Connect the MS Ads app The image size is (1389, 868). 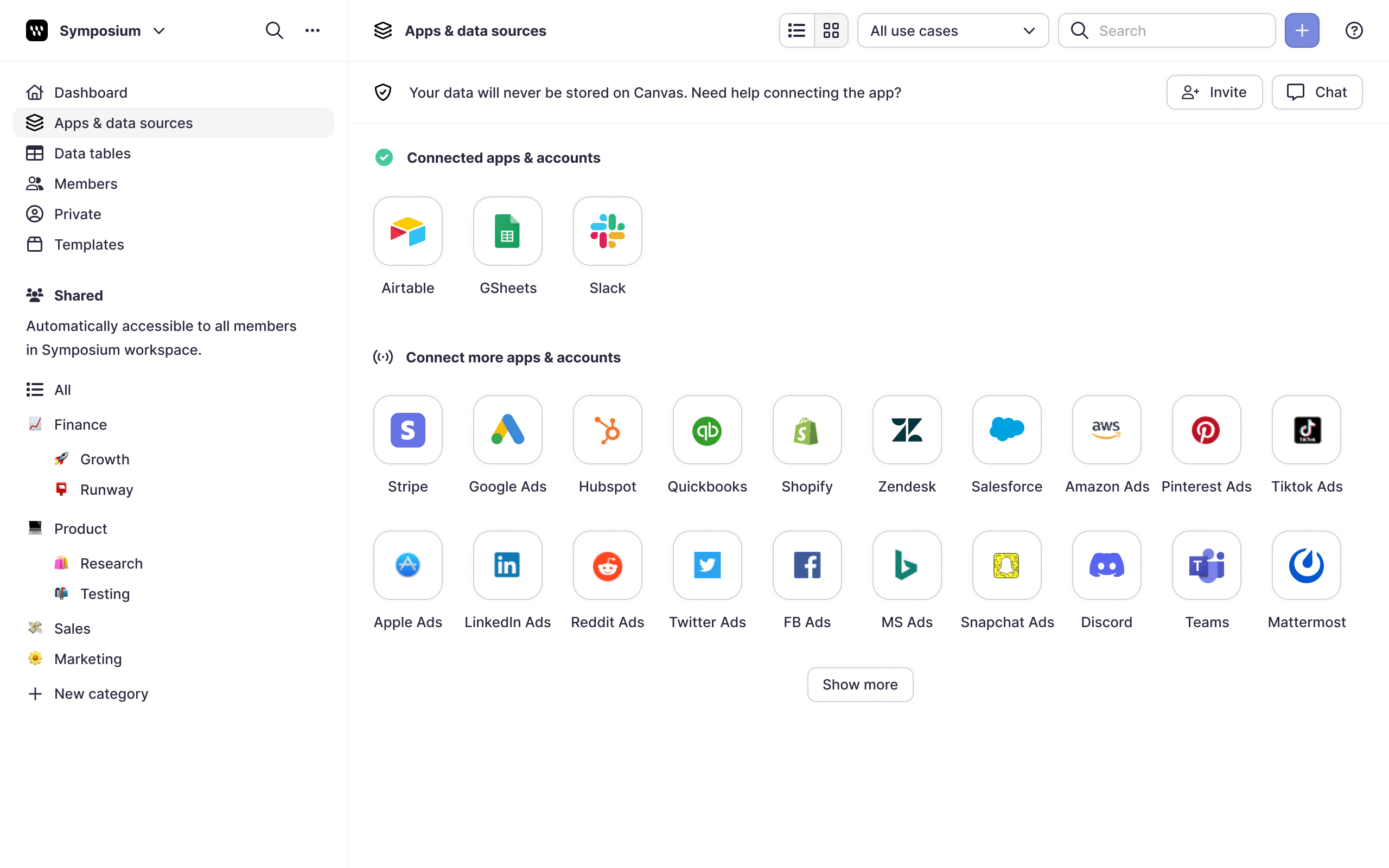(907, 565)
